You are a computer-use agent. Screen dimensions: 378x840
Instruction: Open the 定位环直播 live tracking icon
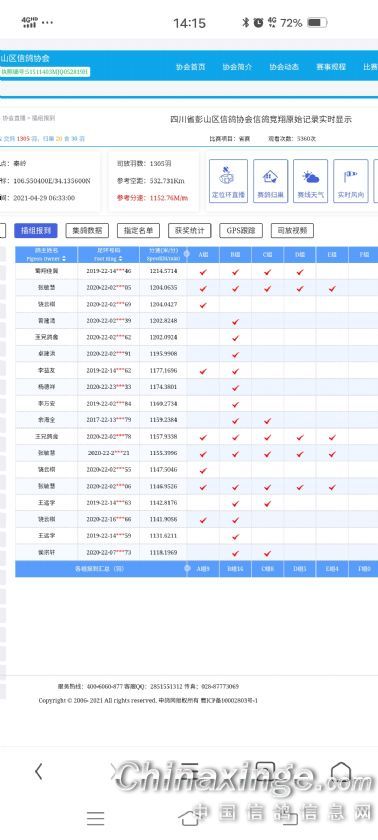[228, 181]
